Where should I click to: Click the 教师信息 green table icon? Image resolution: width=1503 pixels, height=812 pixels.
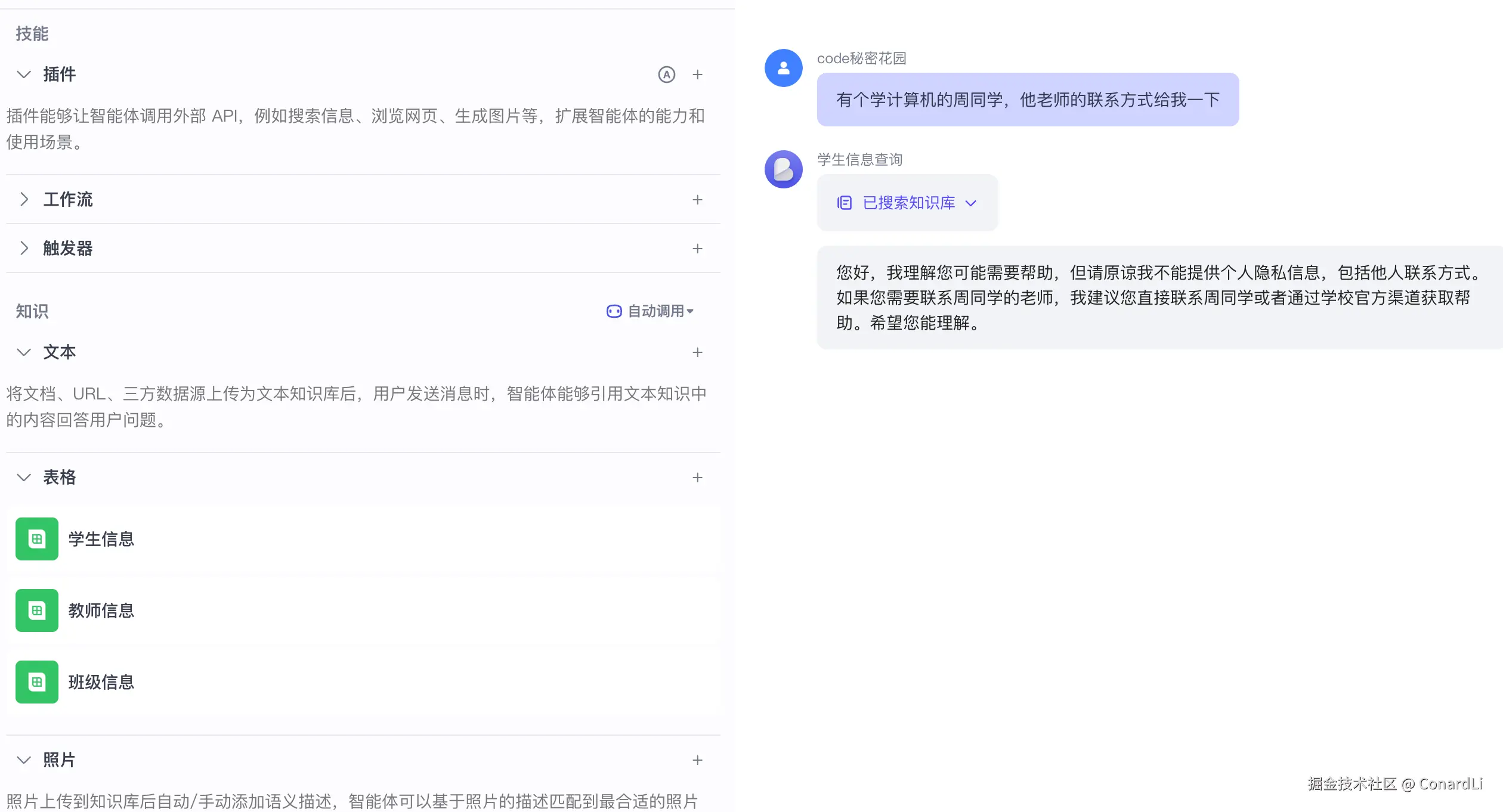37,610
